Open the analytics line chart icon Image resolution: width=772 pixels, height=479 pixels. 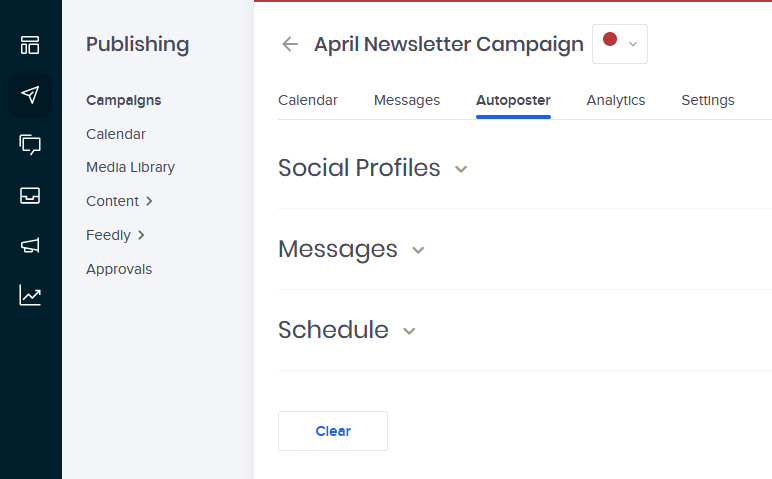(30, 295)
